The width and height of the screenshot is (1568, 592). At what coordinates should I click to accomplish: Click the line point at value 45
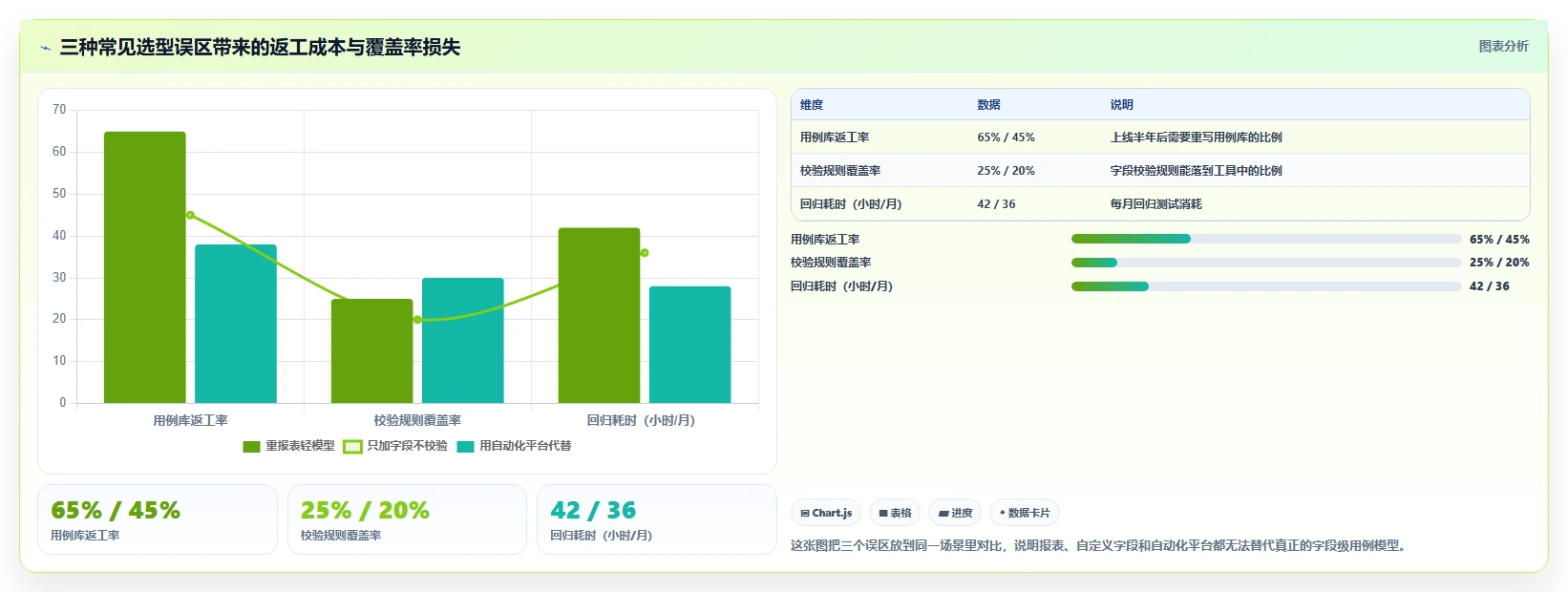point(190,215)
